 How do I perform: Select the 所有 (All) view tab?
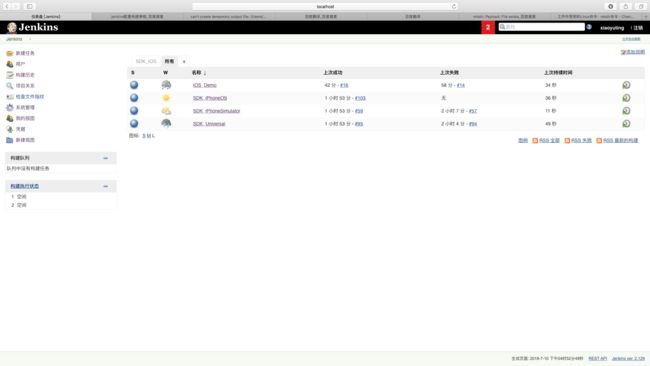[169, 61]
